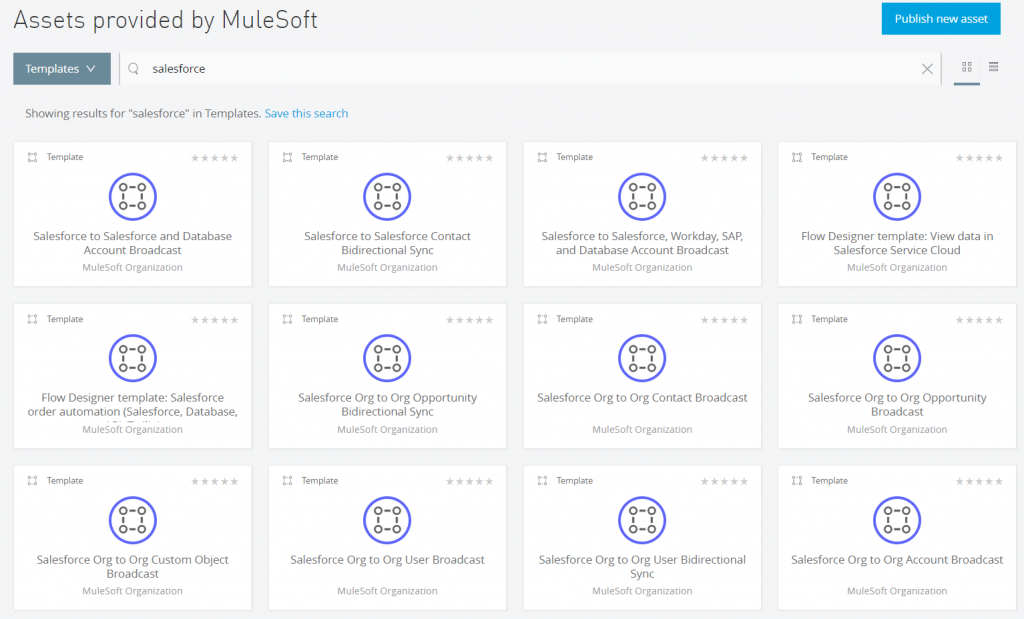Open the Templates filter dropdown
The width and height of the screenshot is (1024, 619).
61,69
